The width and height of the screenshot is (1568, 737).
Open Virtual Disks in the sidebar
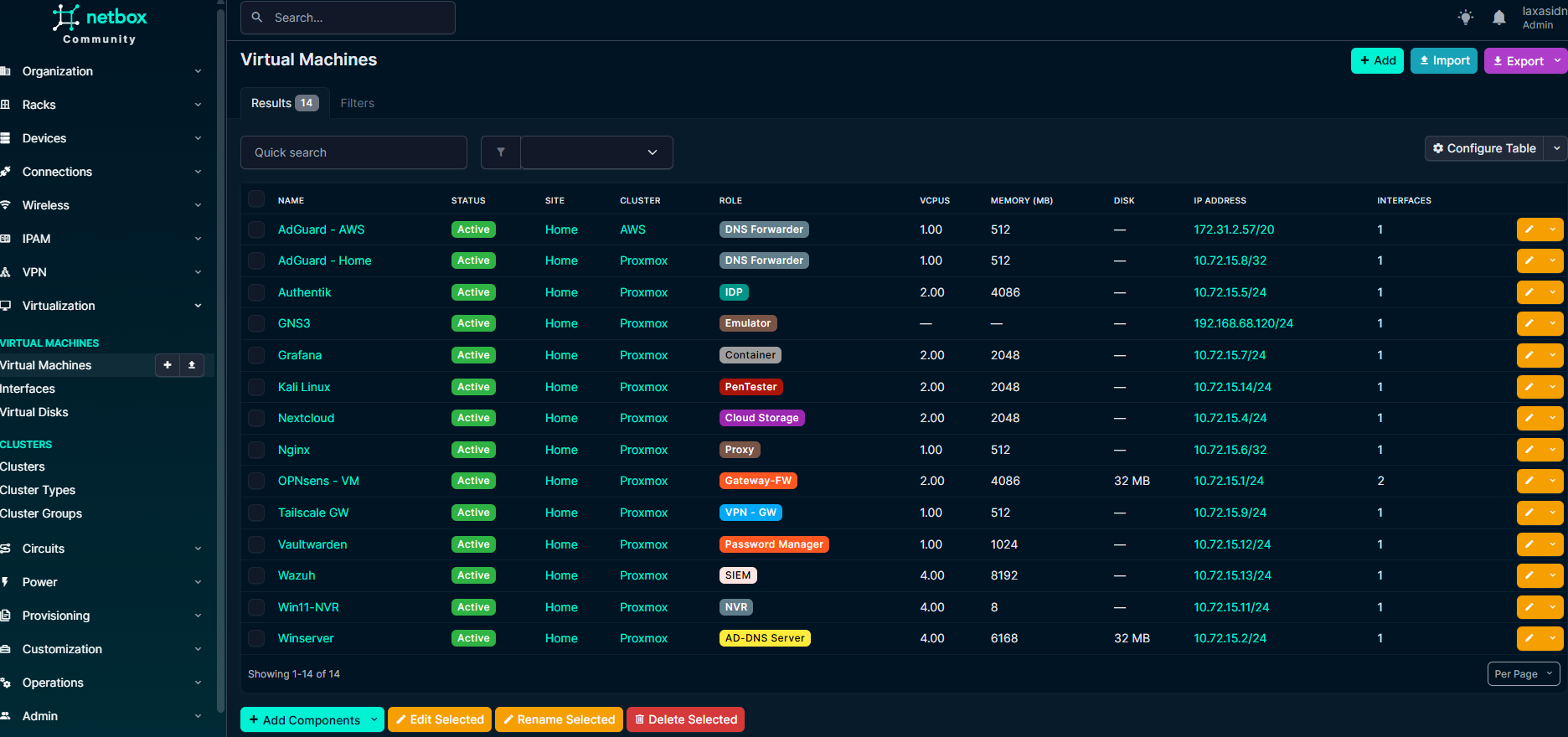point(34,412)
